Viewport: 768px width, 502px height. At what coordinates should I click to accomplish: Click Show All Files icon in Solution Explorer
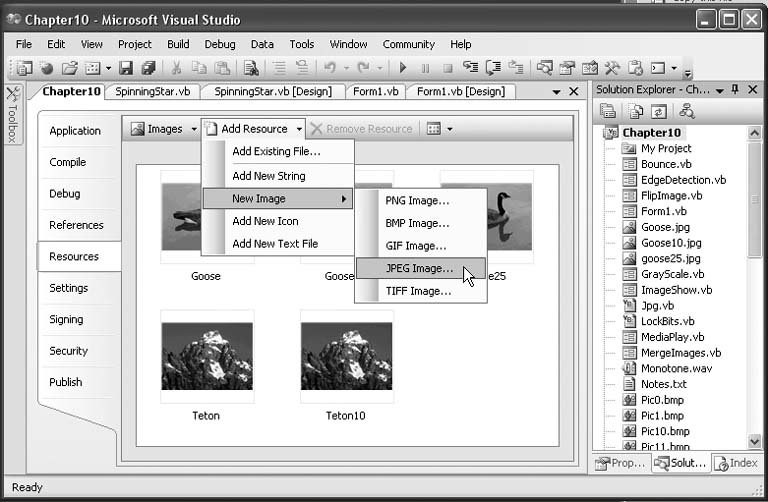(x=634, y=111)
